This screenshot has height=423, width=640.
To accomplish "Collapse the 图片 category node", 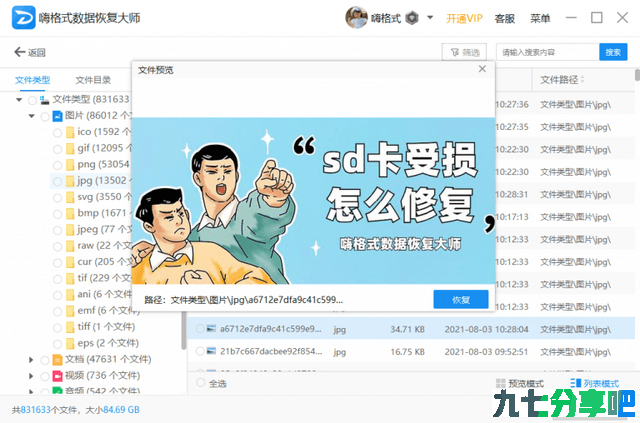I will 31,116.
